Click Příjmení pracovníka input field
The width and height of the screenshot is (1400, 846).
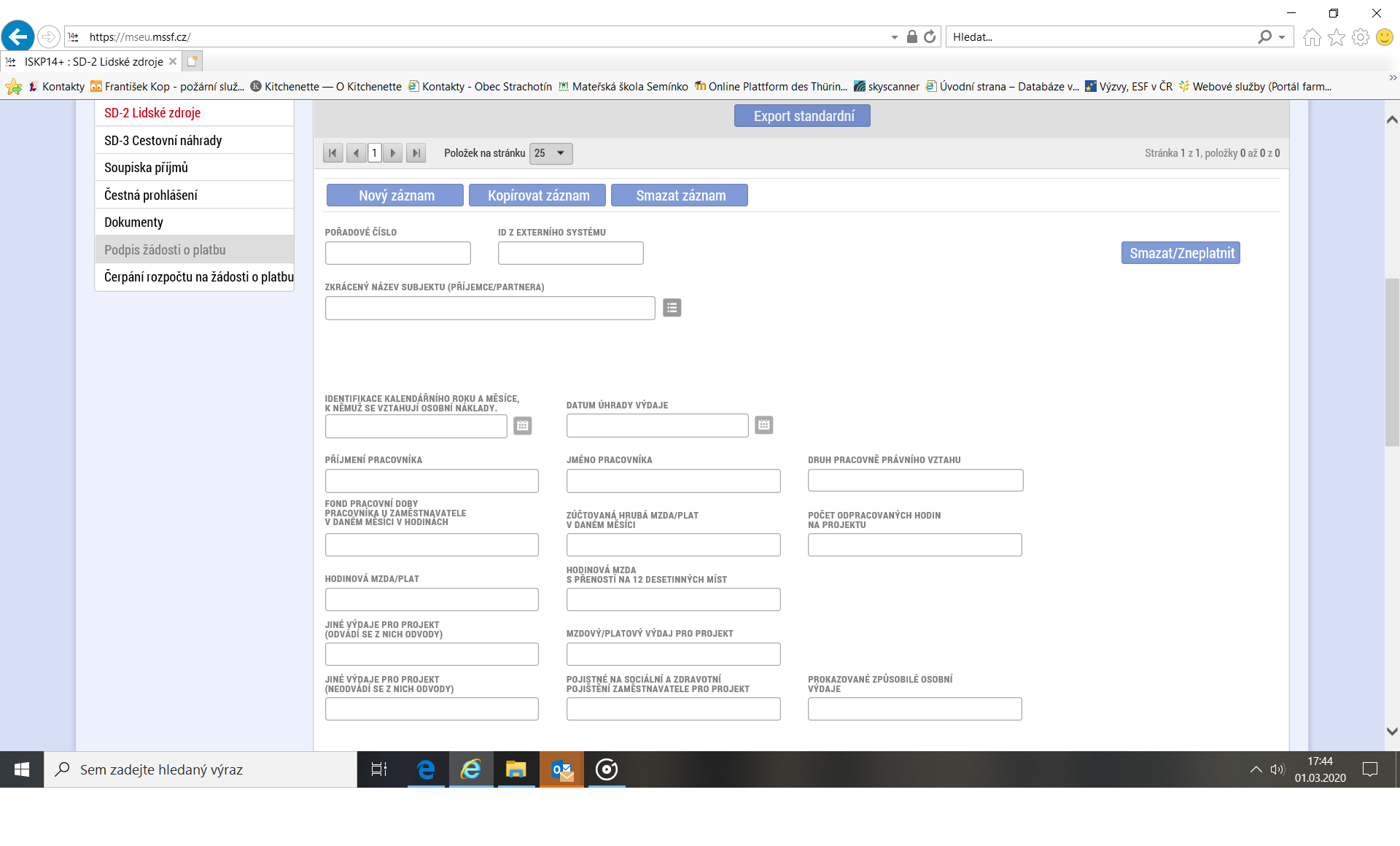[x=432, y=481]
